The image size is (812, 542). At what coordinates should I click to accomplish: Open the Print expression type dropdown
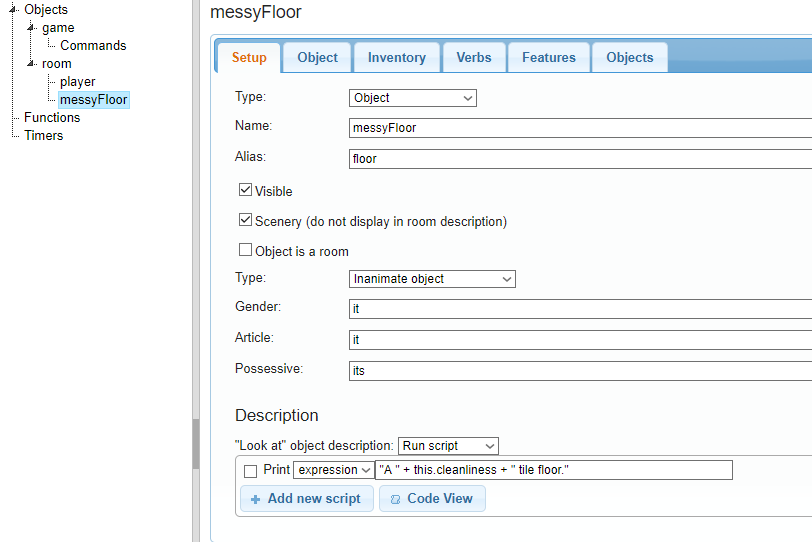coord(333,470)
